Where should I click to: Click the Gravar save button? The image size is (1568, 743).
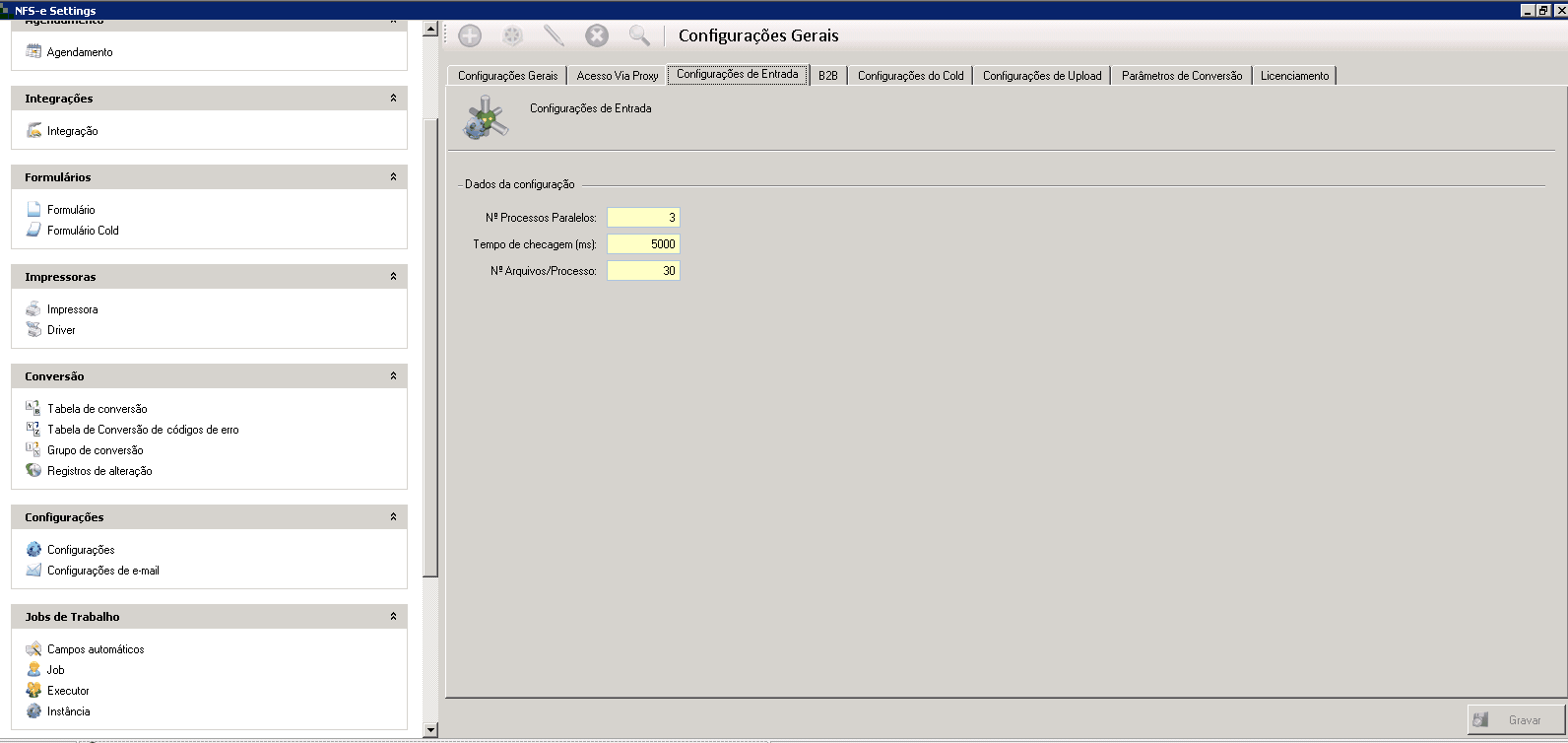tap(1516, 720)
